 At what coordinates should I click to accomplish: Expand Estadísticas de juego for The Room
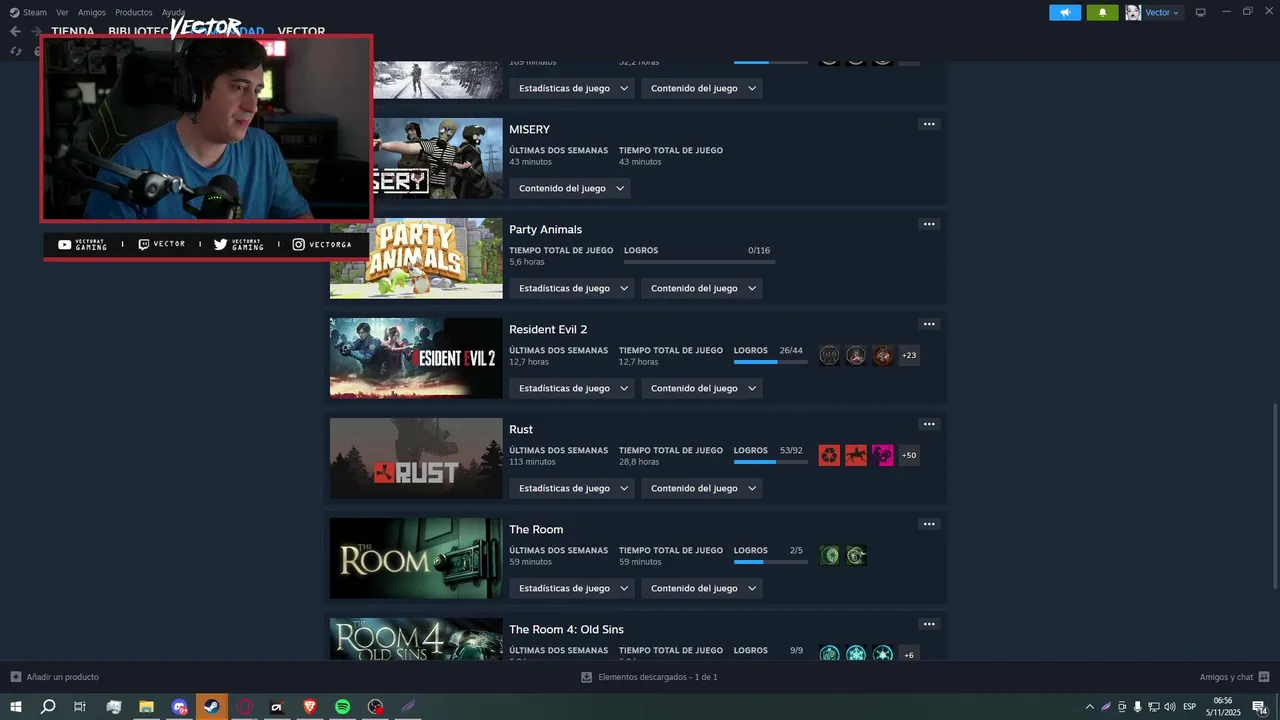point(572,588)
